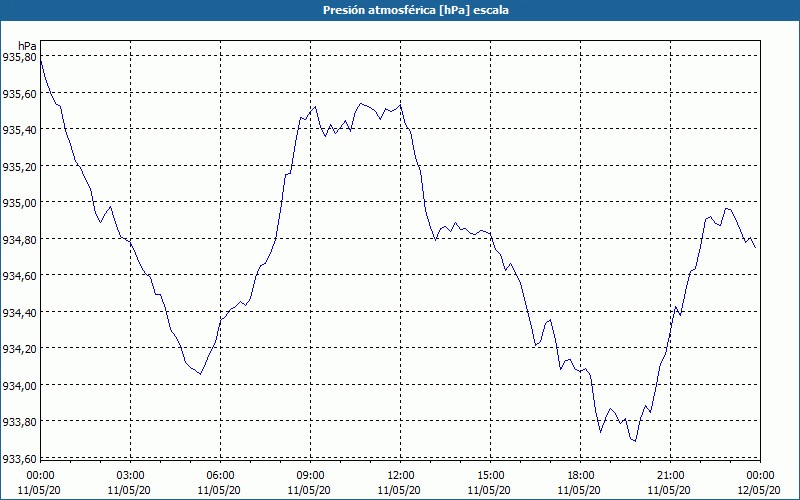Select the 935,60 y-axis label
This screenshot has height=500, width=800.
[x=19, y=93]
